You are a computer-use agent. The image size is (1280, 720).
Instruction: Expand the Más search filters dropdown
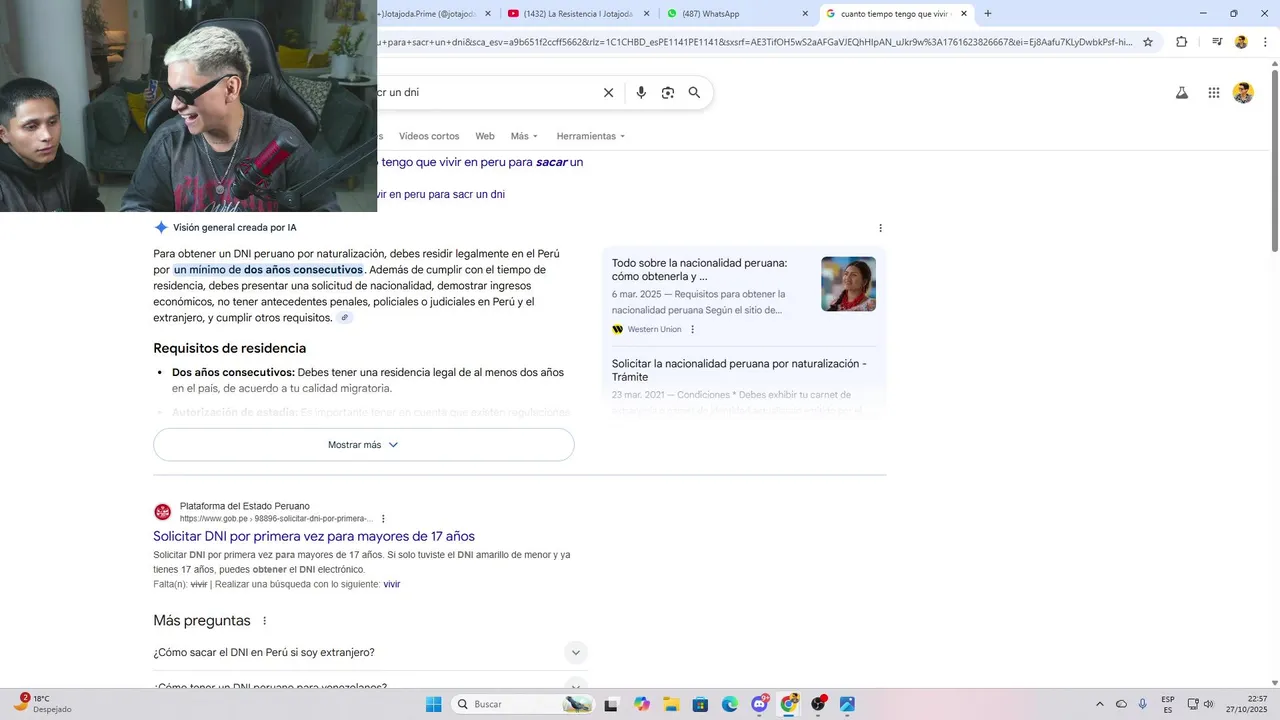coord(524,136)
